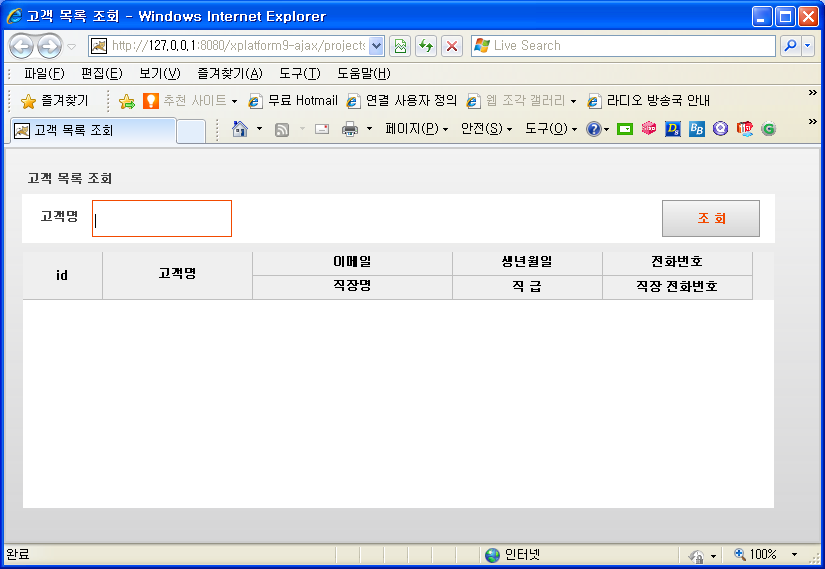
Task: Click the Home page icon
Action: coord(240,129)
